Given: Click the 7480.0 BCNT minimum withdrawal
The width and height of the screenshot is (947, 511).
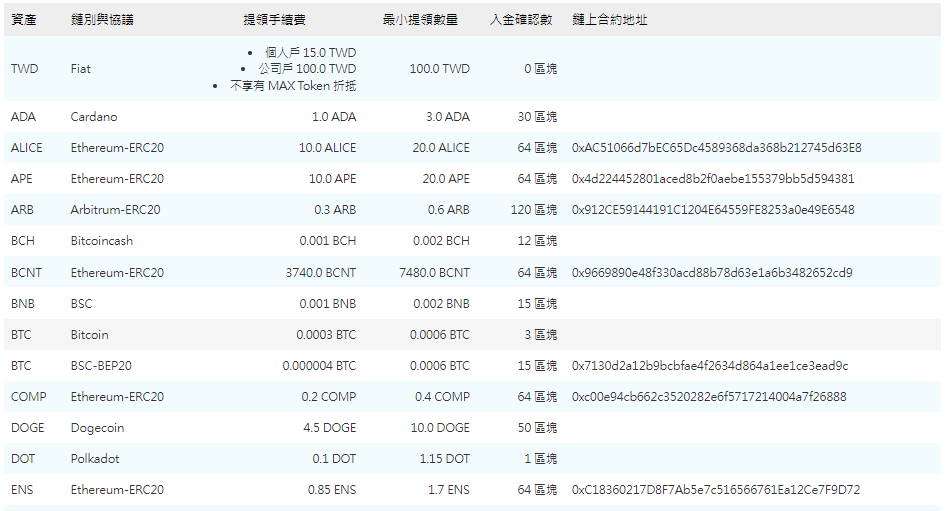Looking at the screenshot, I should [x=434, y=273].
